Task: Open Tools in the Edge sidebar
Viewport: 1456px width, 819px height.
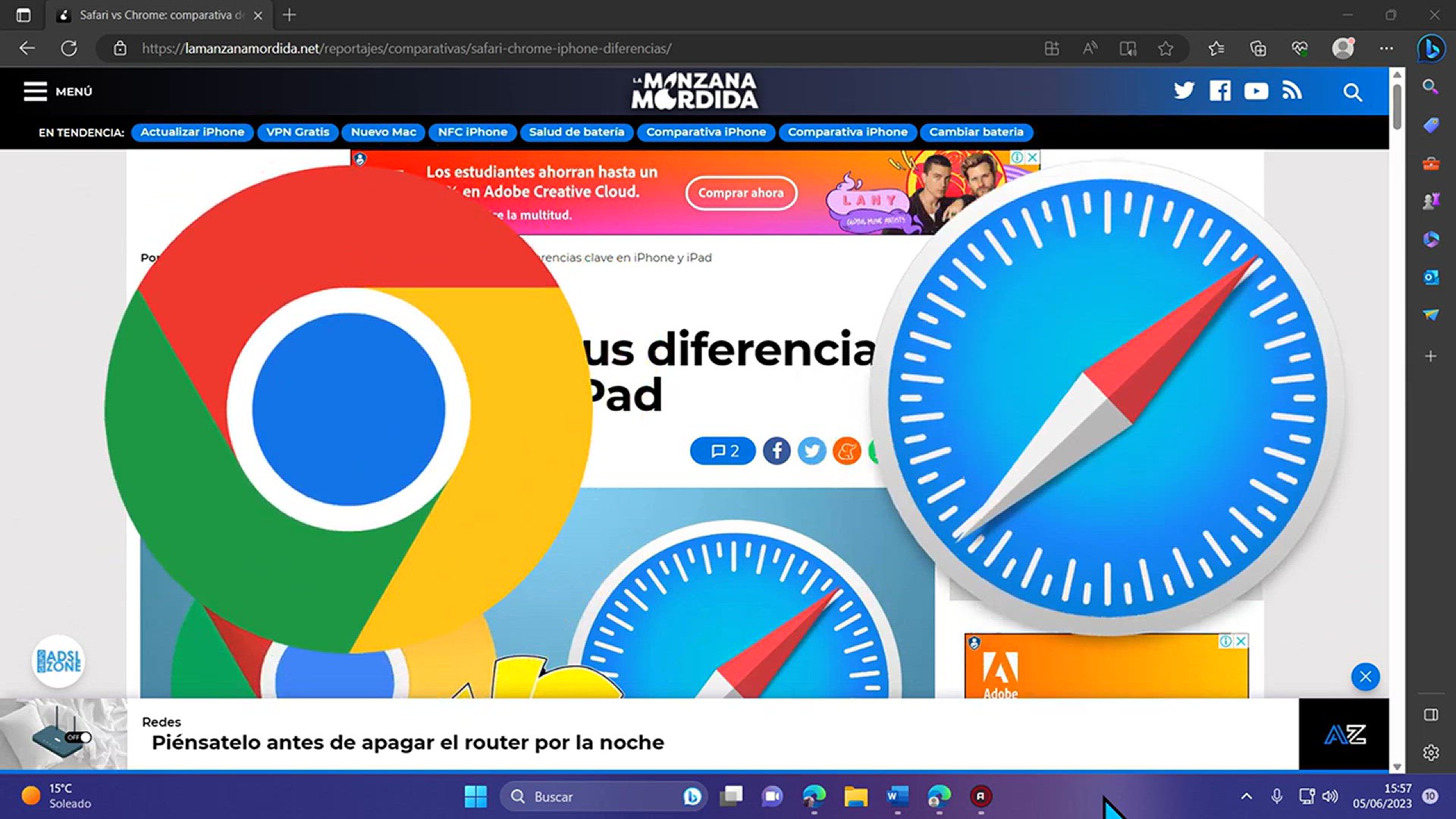Action: [x=1430, y=165]
